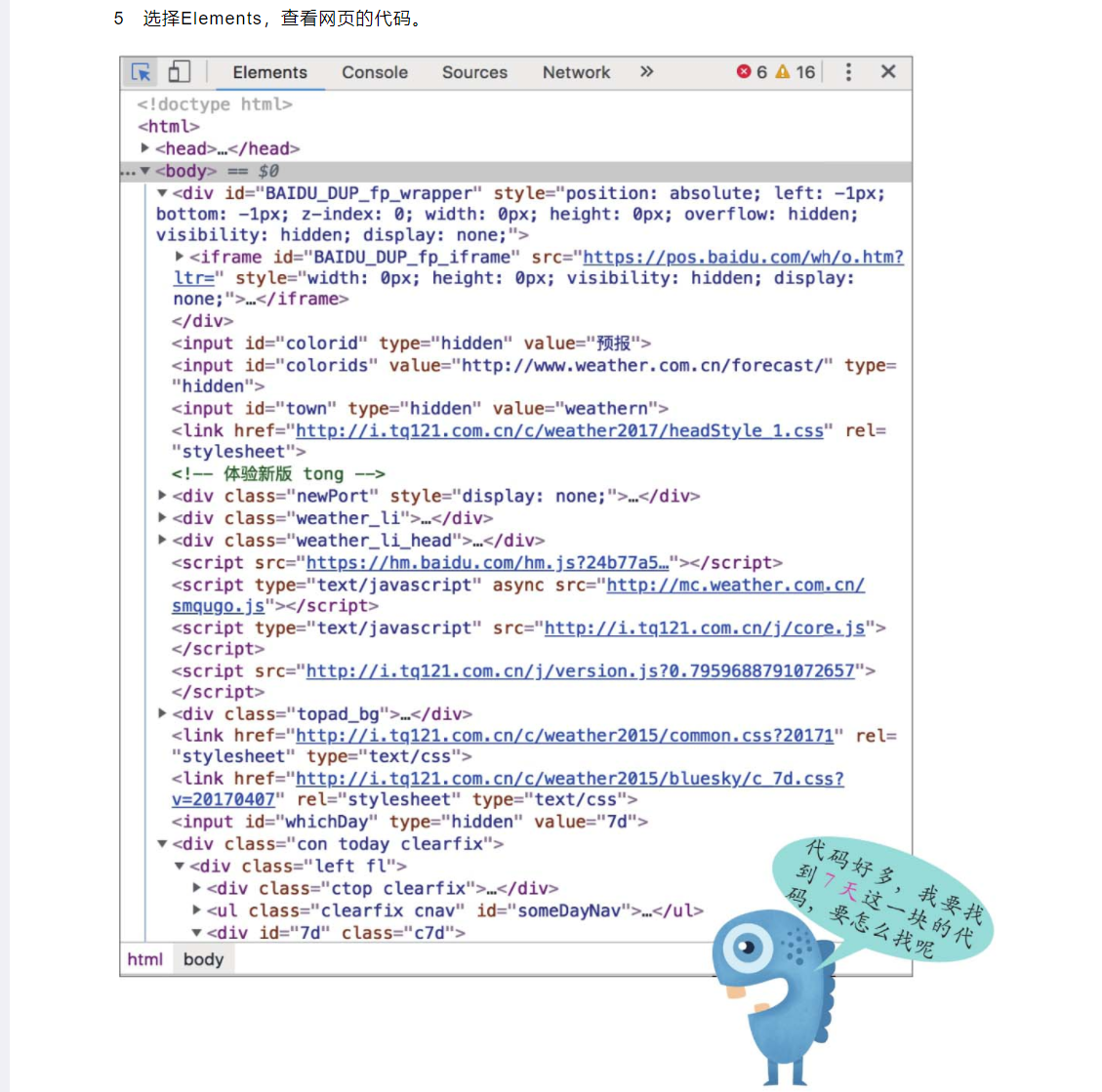
Task: Open the weather2015 common.css link
Action: click(x=564, y=736)
